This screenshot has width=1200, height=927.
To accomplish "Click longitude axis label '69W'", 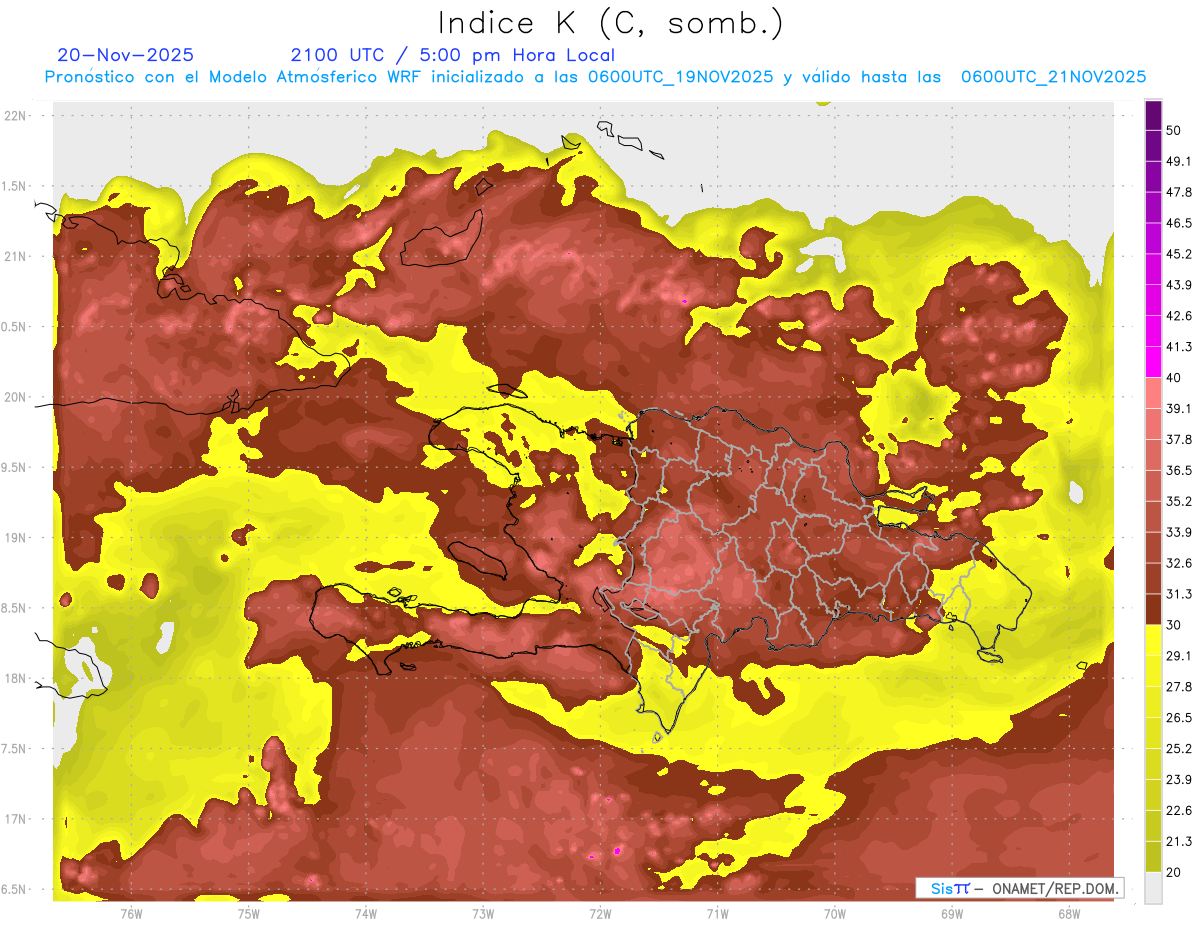I will click(951, 914).
